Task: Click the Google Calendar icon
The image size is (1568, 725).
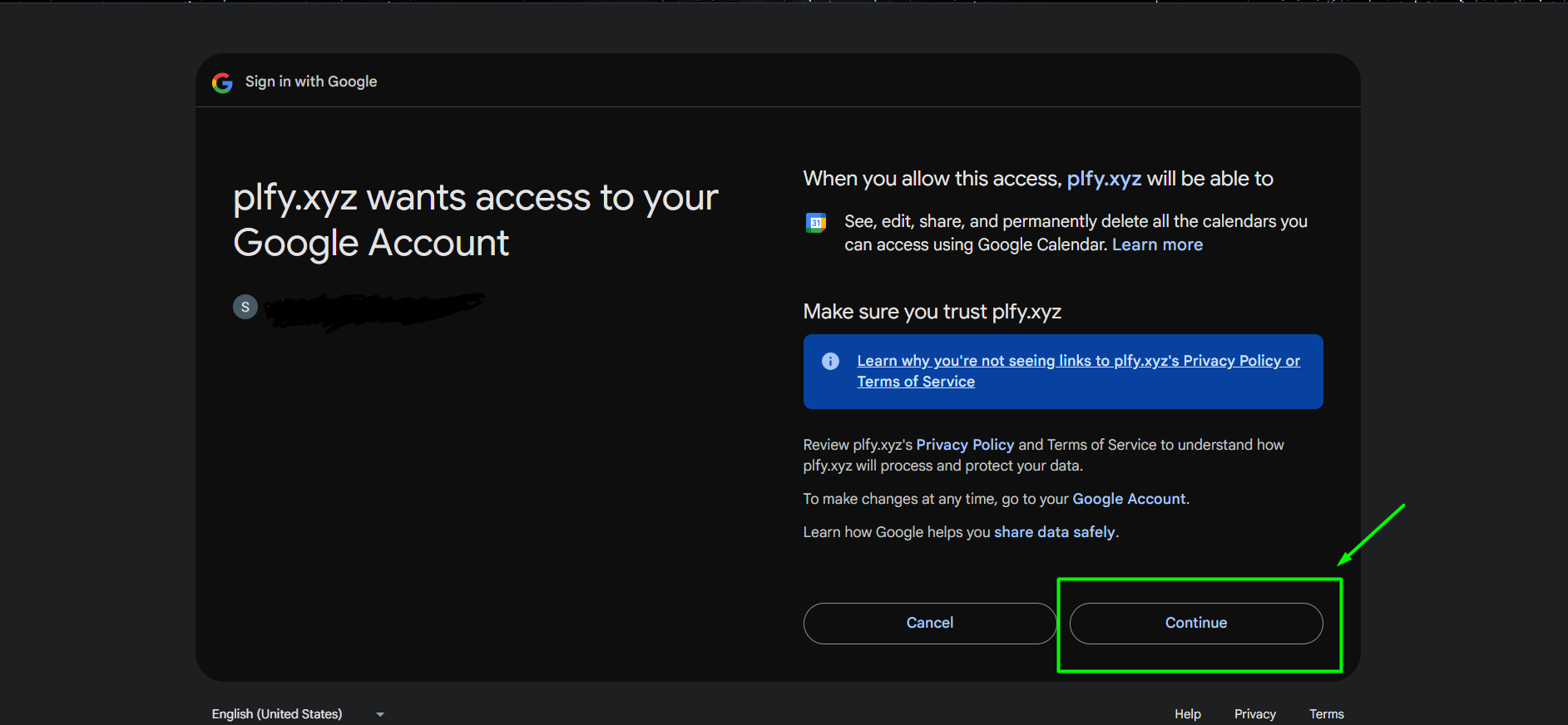Action: pyautogui.click(x=816, y=223)
